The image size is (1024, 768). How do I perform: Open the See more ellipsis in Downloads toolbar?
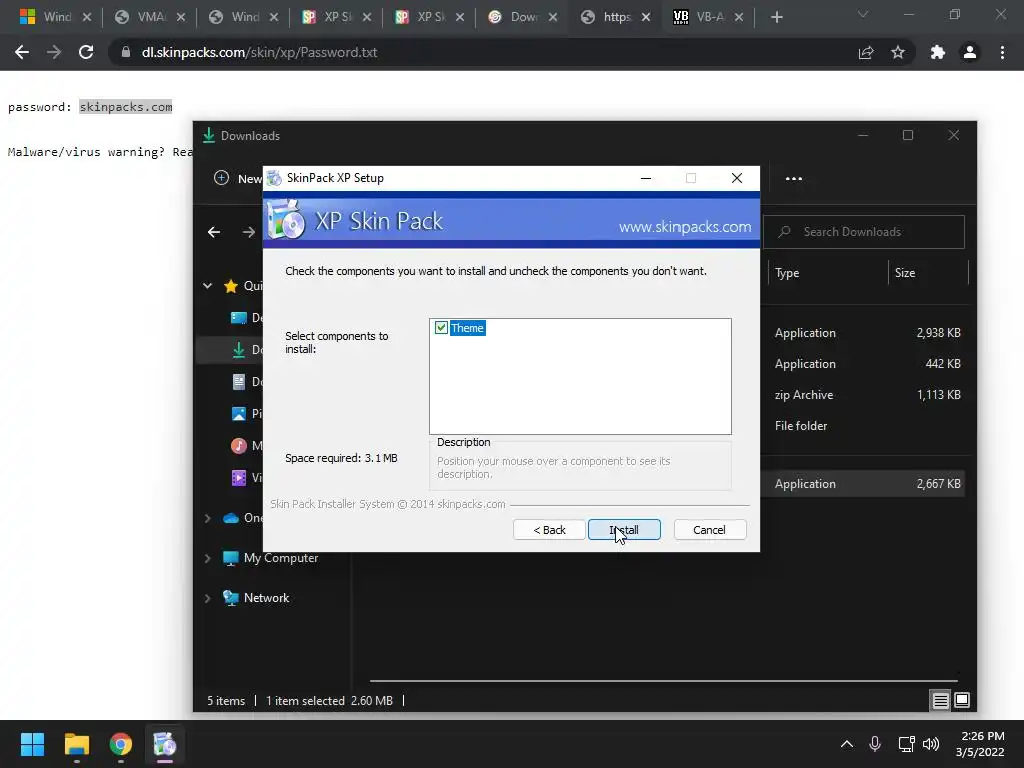(793, 178)
